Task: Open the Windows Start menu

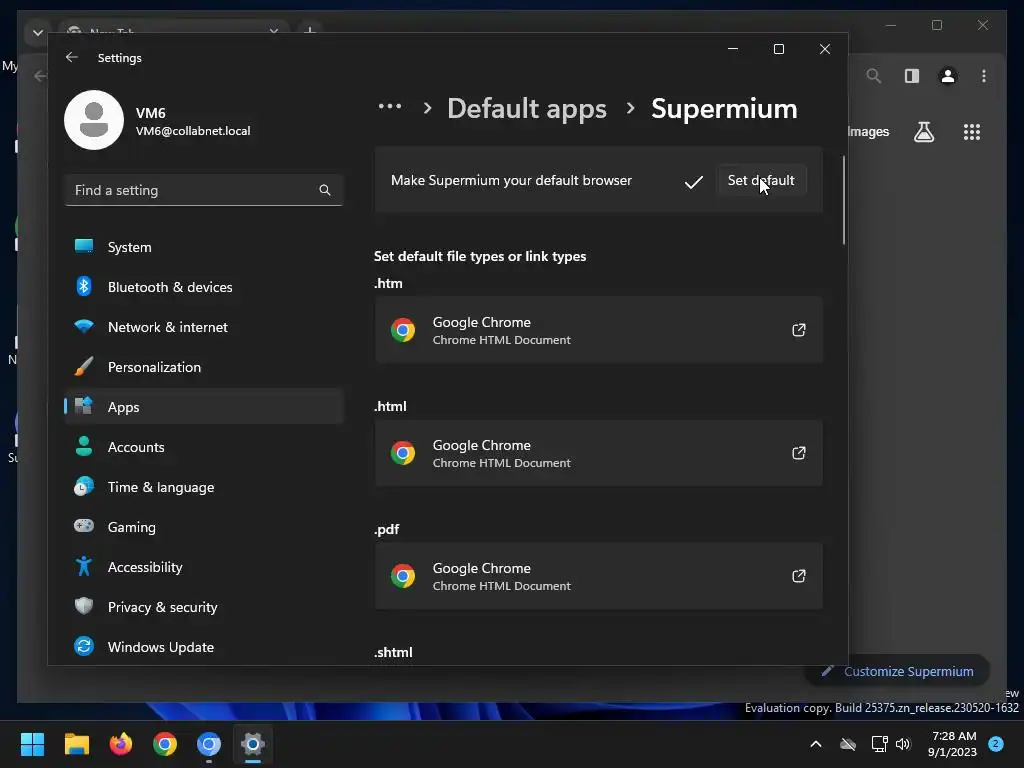Action: (32, 744)
